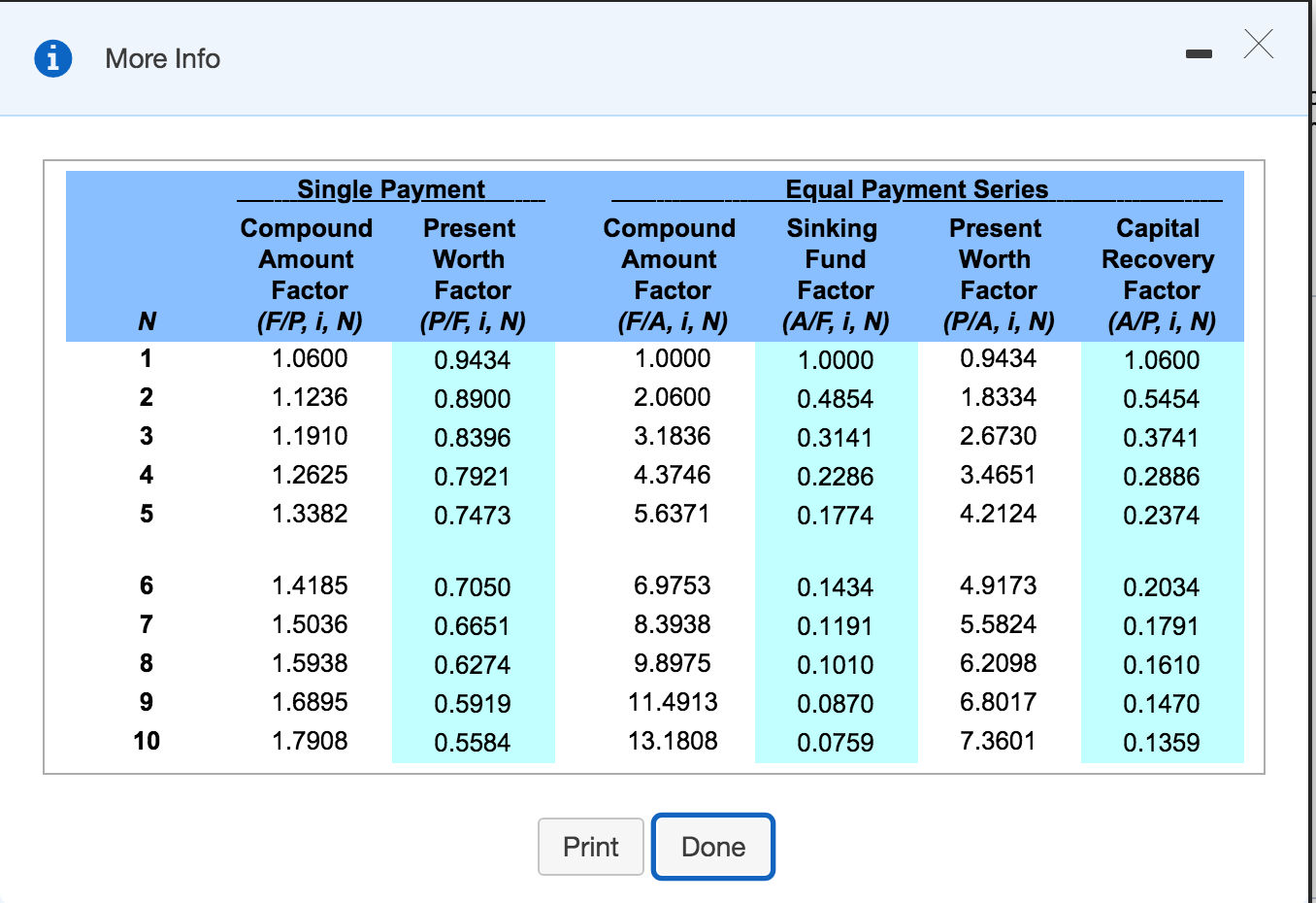This screenshot has width=1316, height=903.
Task: Select the 1.1236 value in row 2
Action: (x=310, y=397)
